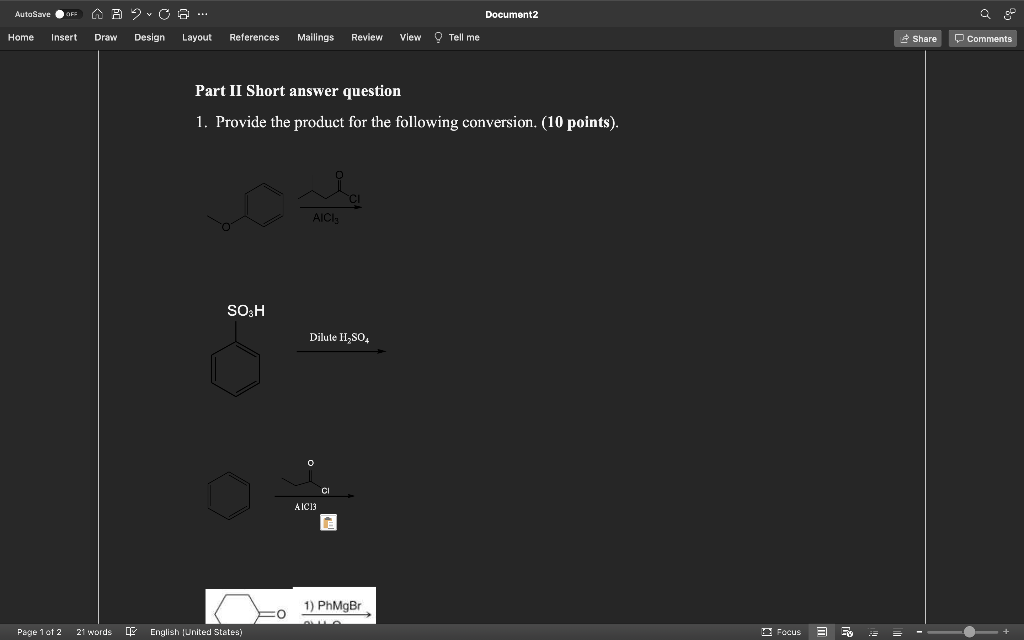Viewport: 1024px width, 640px height.
Task: Redo using the Redo icon
Action: pyautogui.click(x=164, y=14)
